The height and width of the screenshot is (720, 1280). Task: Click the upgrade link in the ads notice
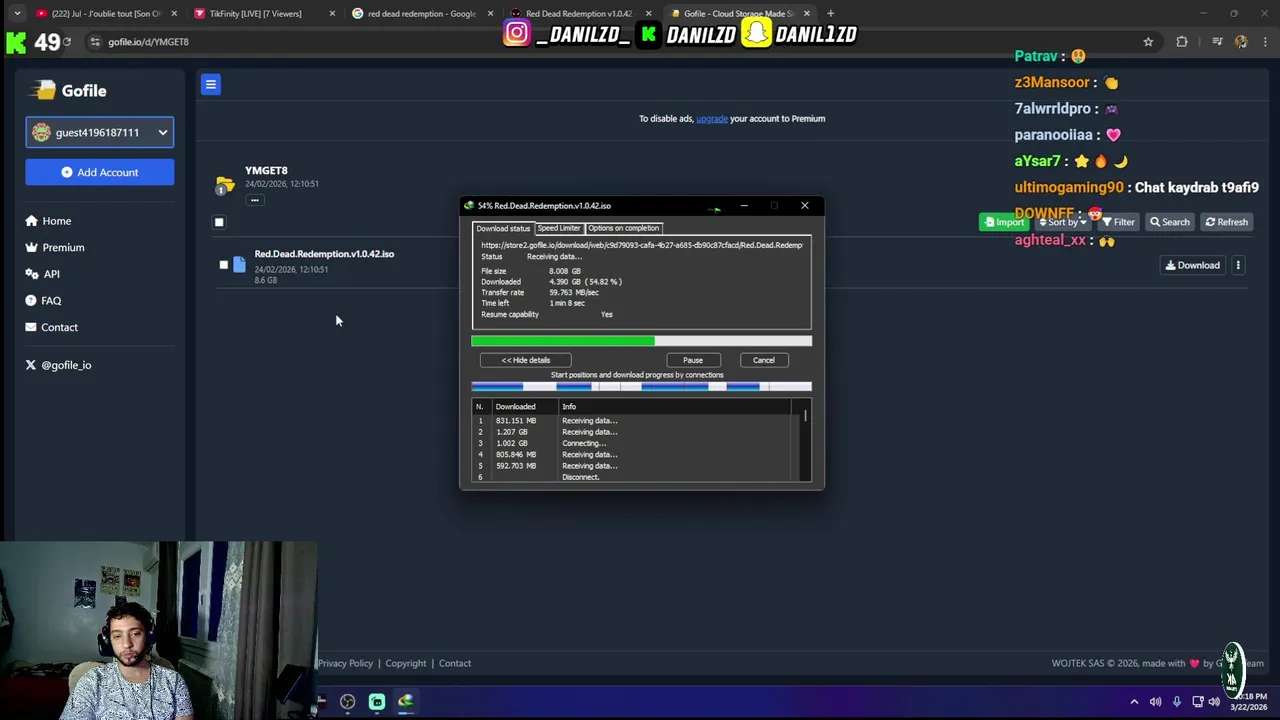[x=712, y=119]
